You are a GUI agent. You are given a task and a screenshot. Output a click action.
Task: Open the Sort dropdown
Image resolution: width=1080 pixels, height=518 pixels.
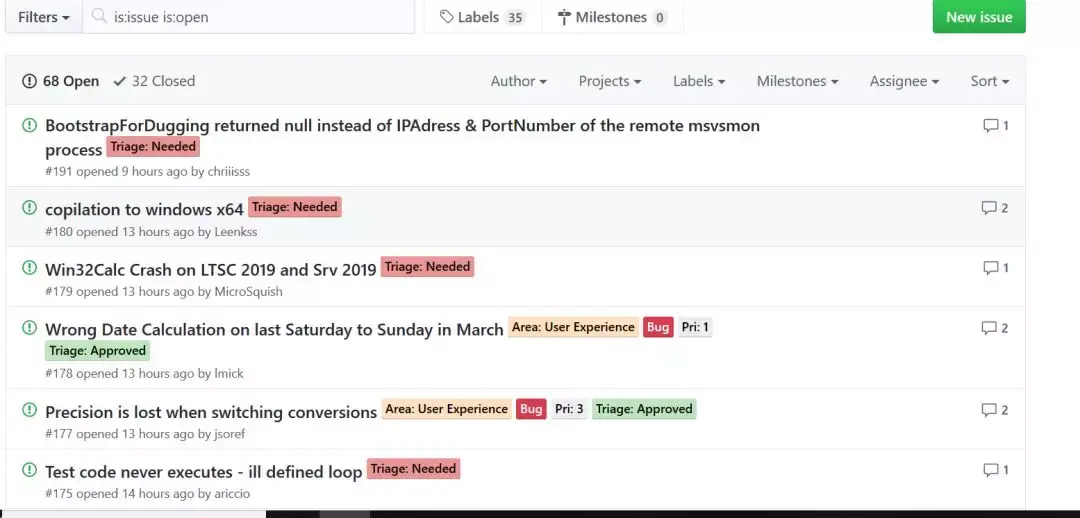pyautogui.click(x=989, y=81)
